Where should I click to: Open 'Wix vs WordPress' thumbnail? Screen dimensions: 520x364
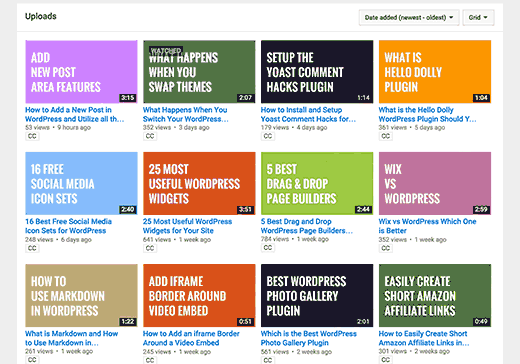point(435,183)
